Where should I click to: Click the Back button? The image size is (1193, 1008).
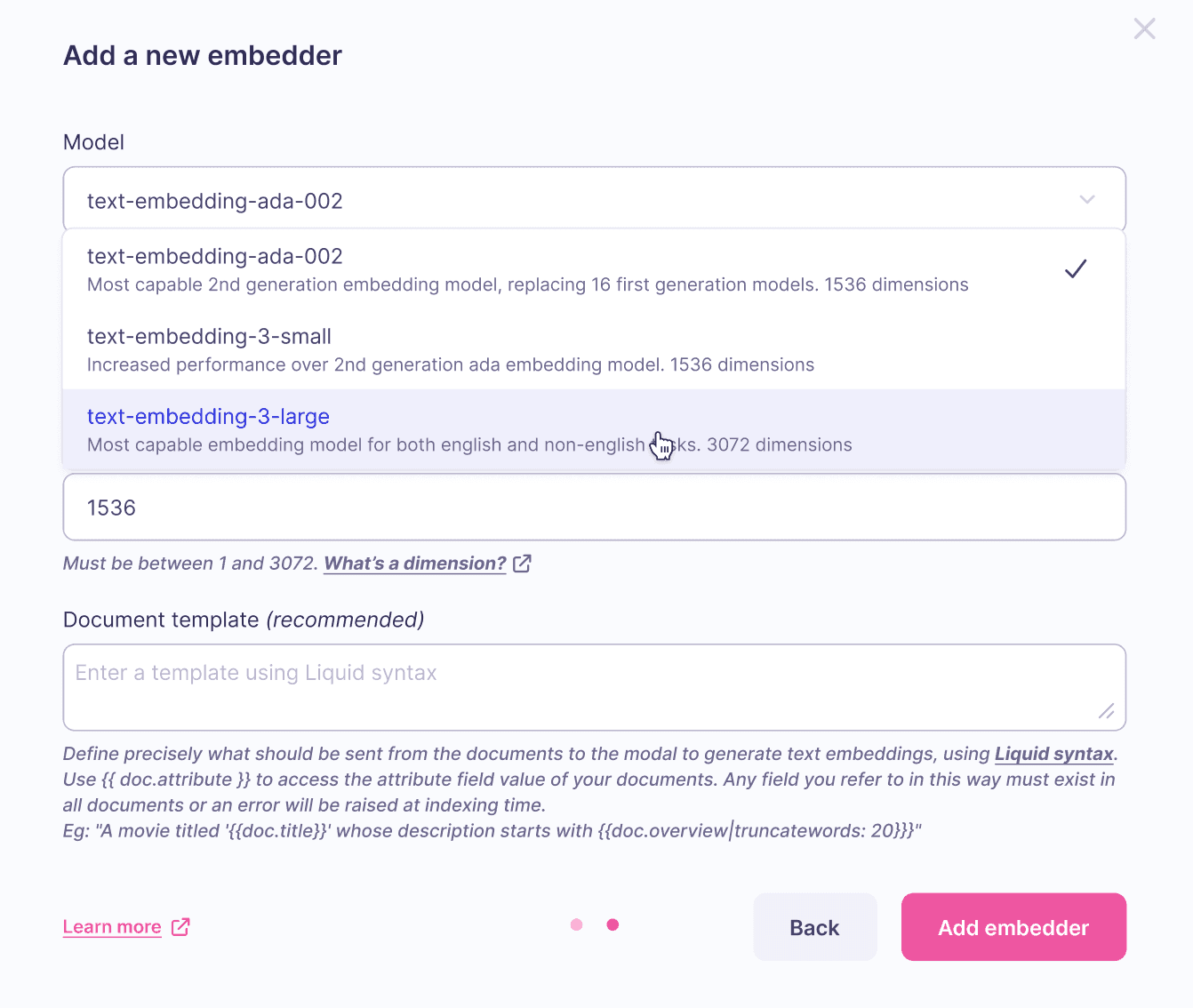pos(814,927)
